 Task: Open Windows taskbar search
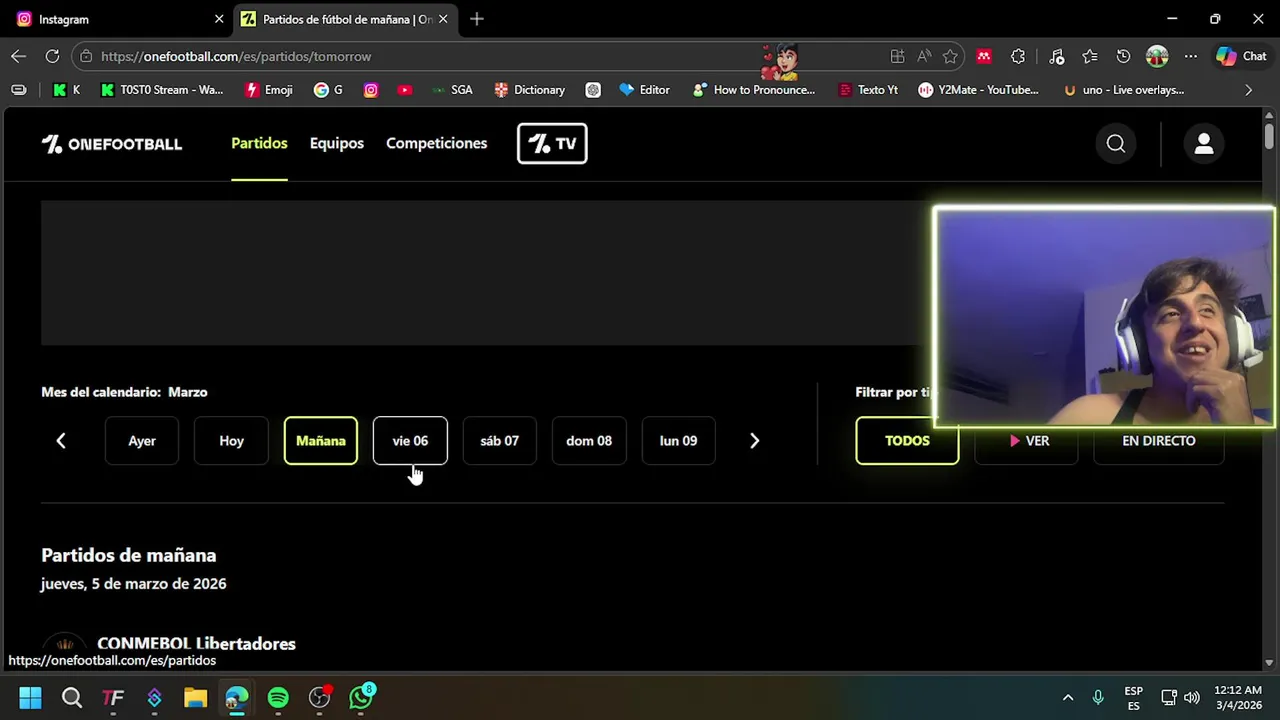point(72,697)
